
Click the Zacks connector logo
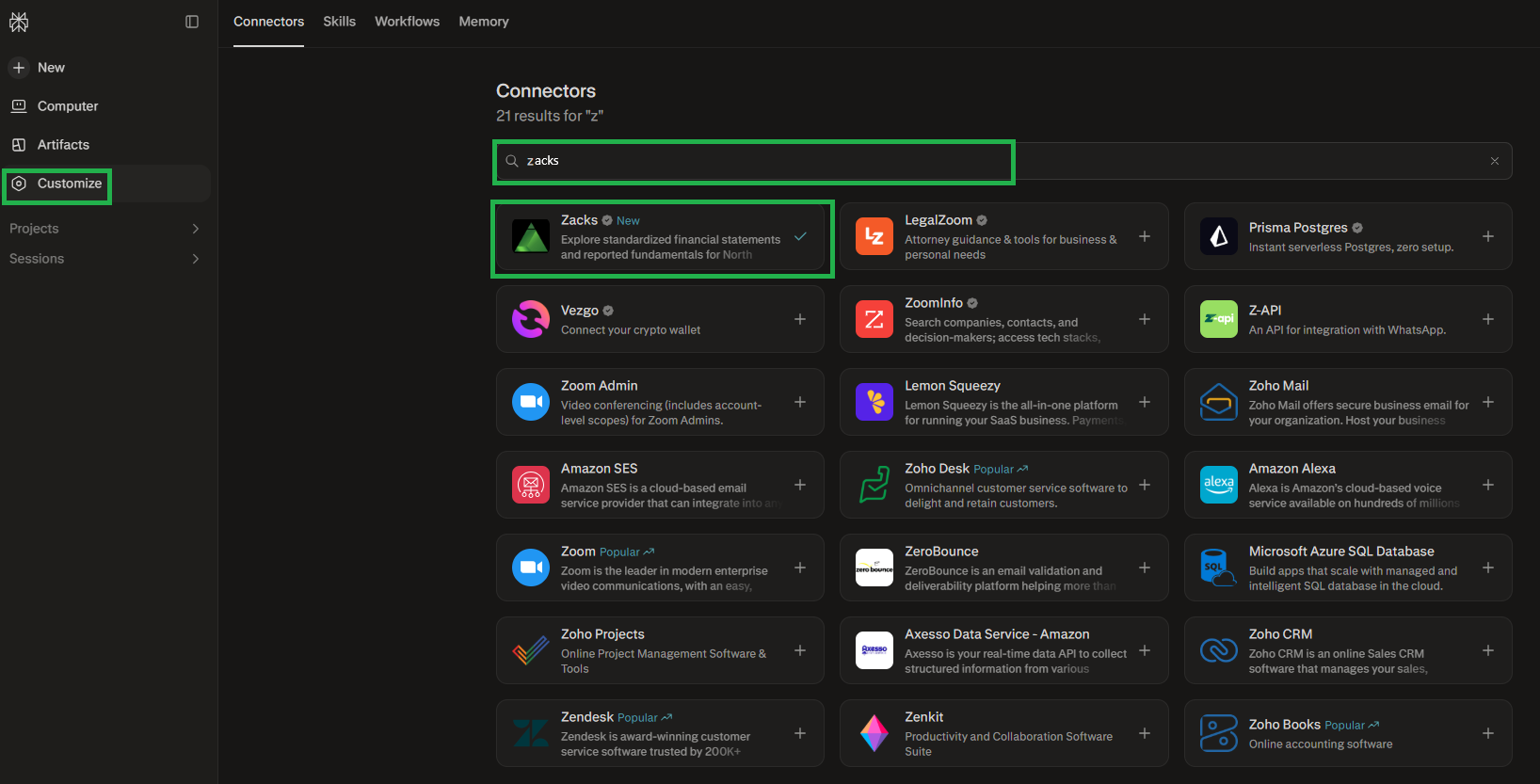pyautogui.click(x=531, y=236)
